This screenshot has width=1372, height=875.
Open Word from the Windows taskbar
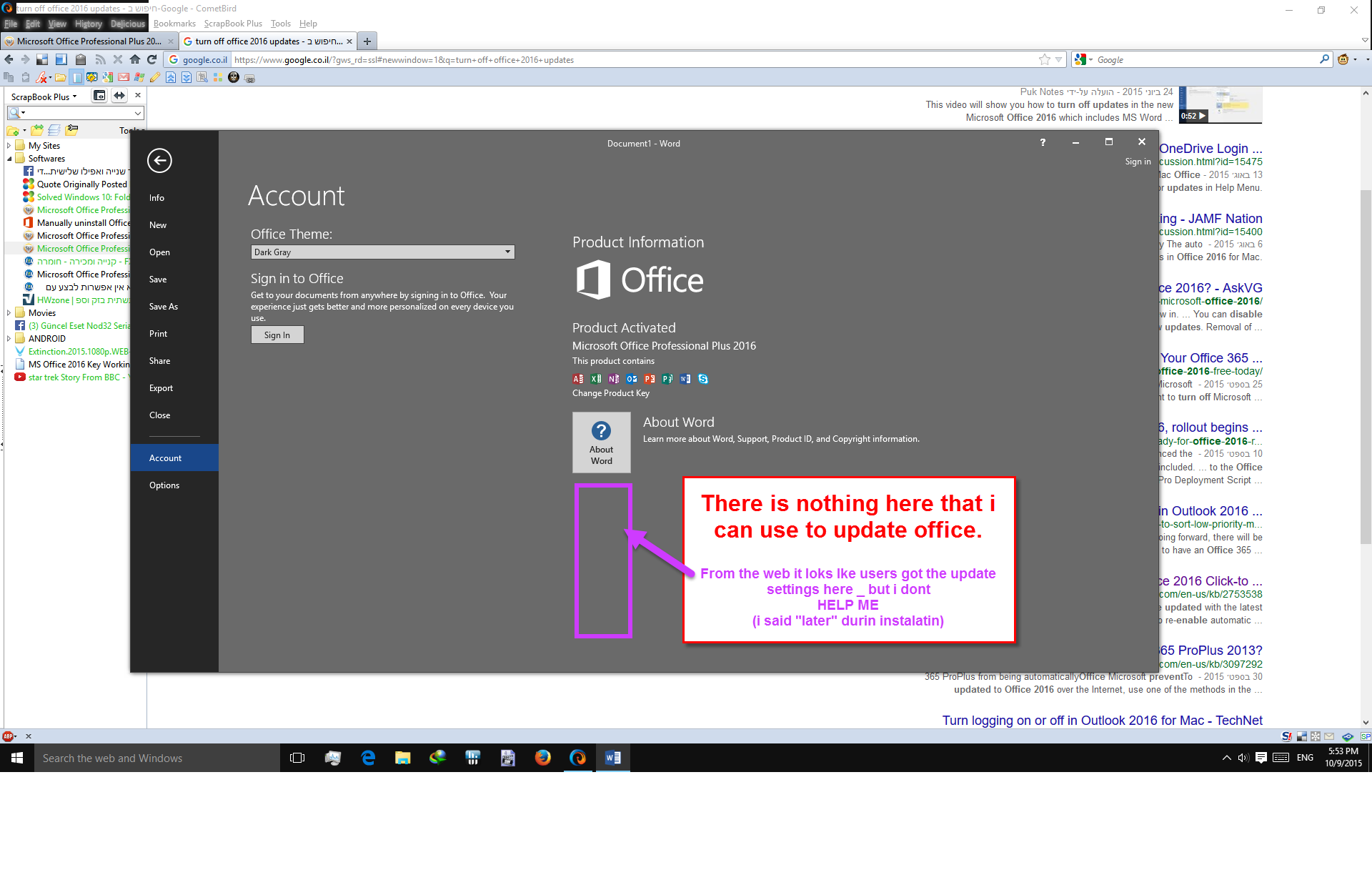coord(612,758)
